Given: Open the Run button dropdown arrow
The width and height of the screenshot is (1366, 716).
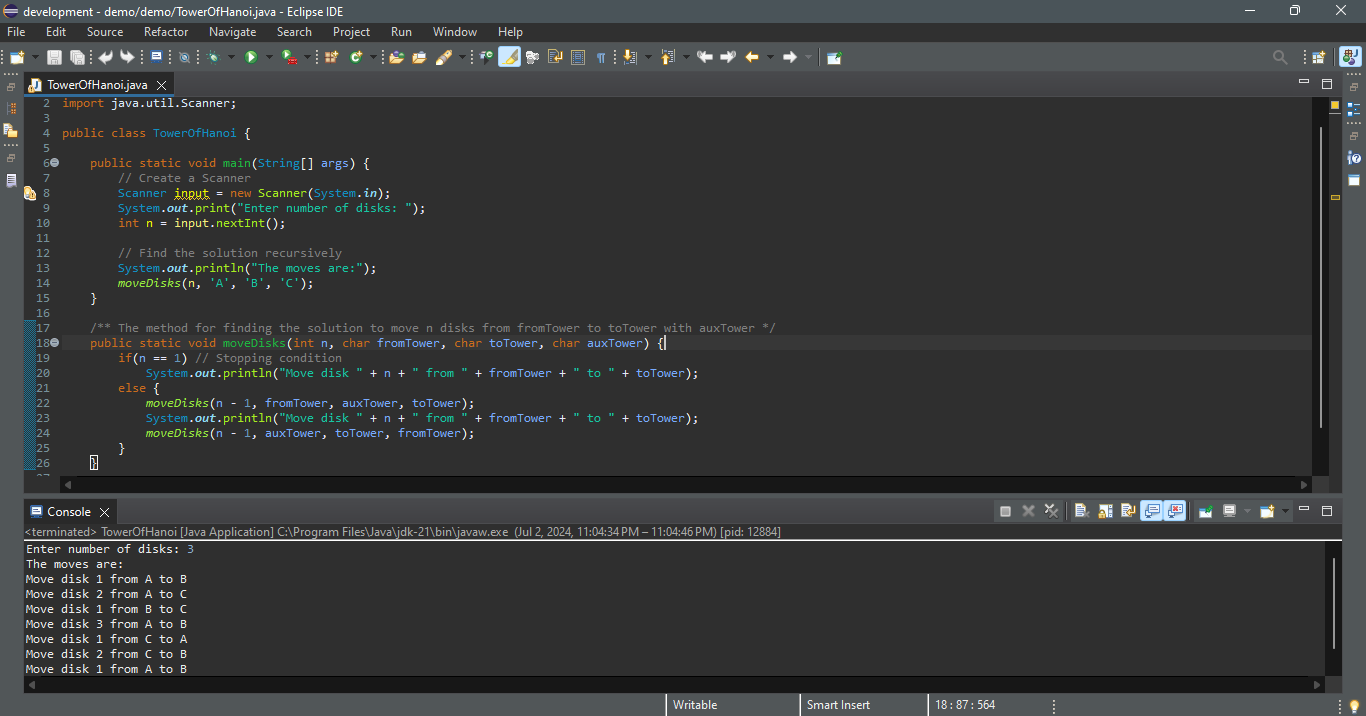Looking at the screenshot, I should 268,57.
